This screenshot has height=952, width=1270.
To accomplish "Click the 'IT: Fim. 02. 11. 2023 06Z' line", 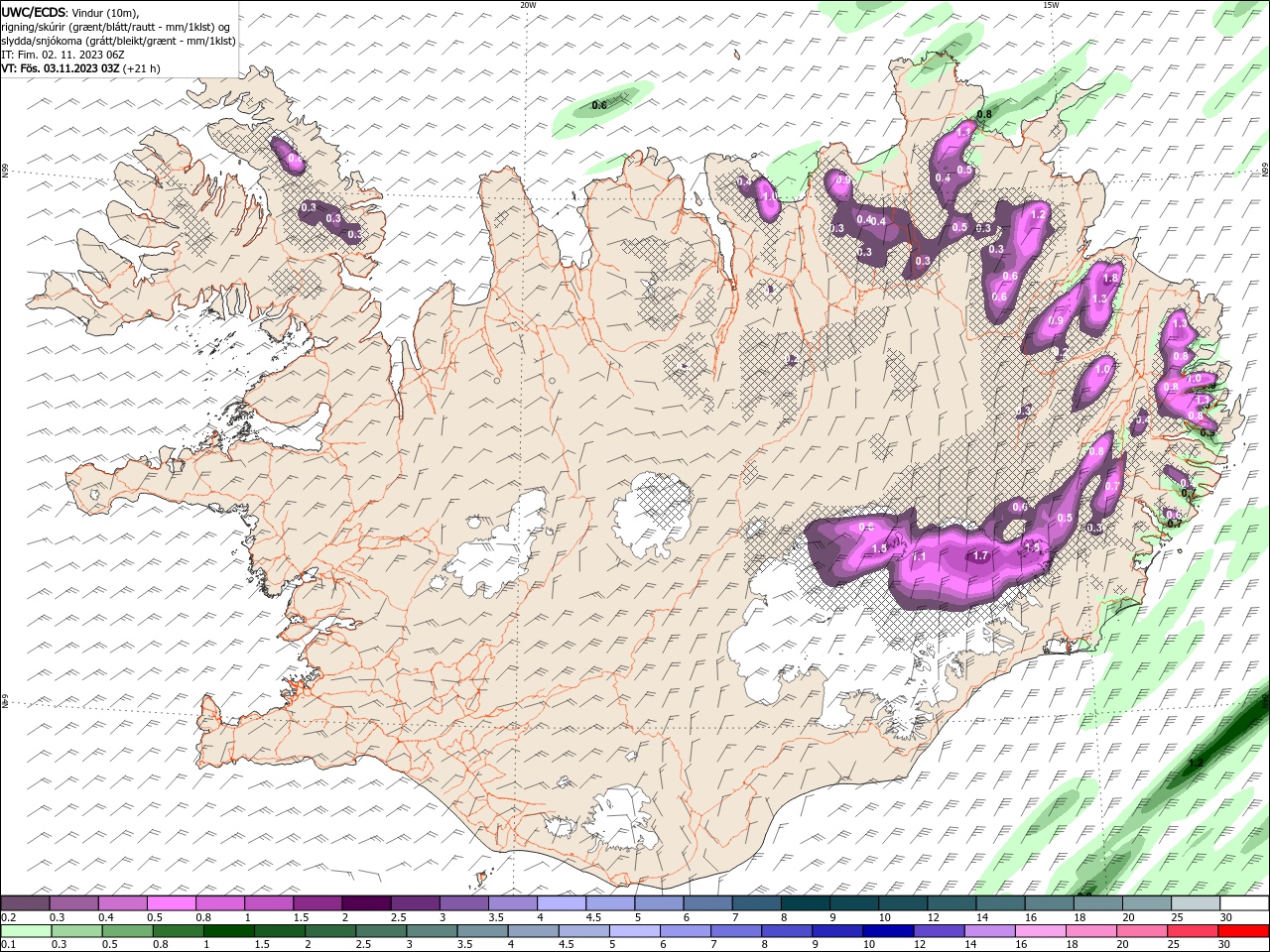I will [63, 55].
